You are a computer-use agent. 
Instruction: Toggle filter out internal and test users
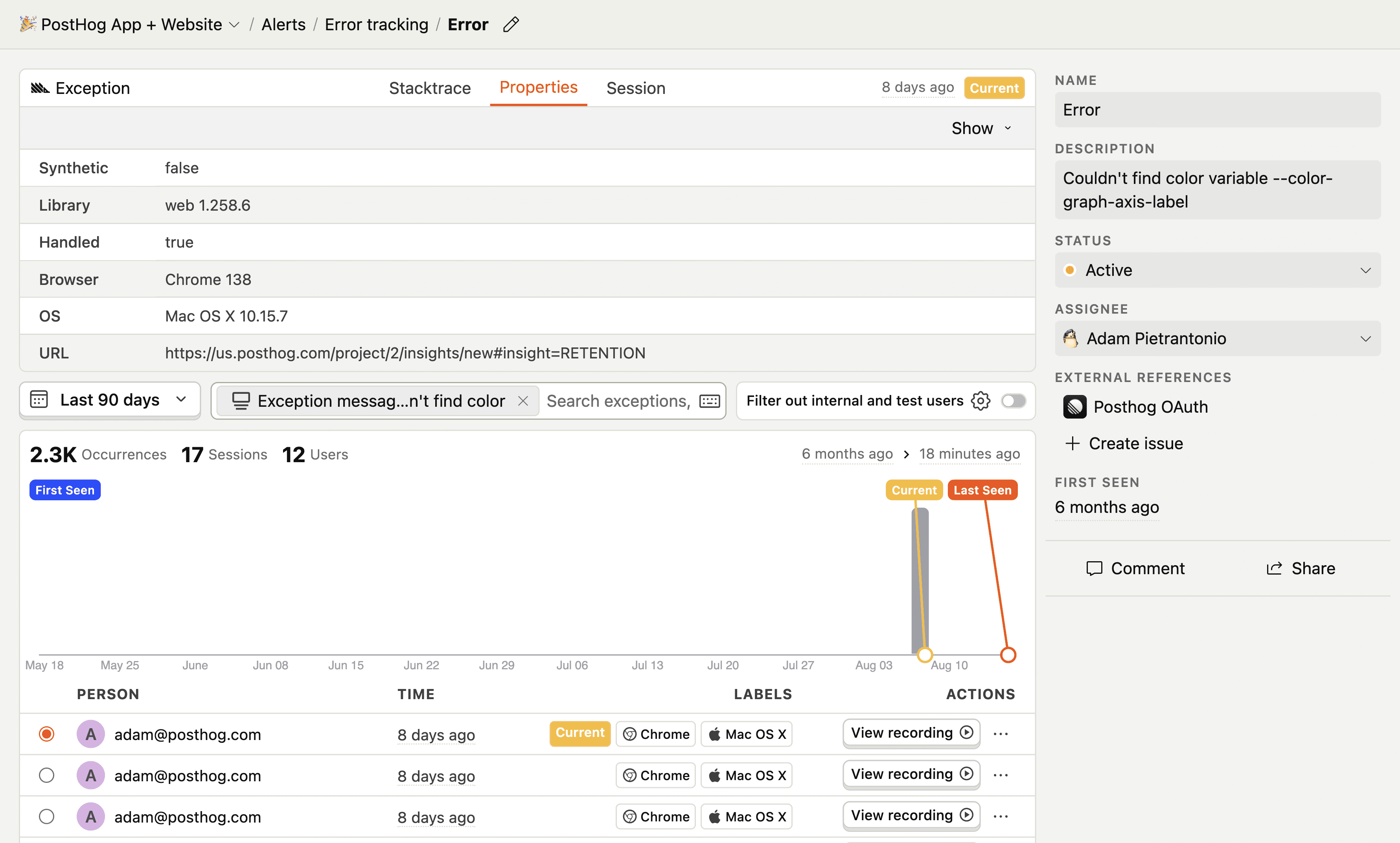1013,401
